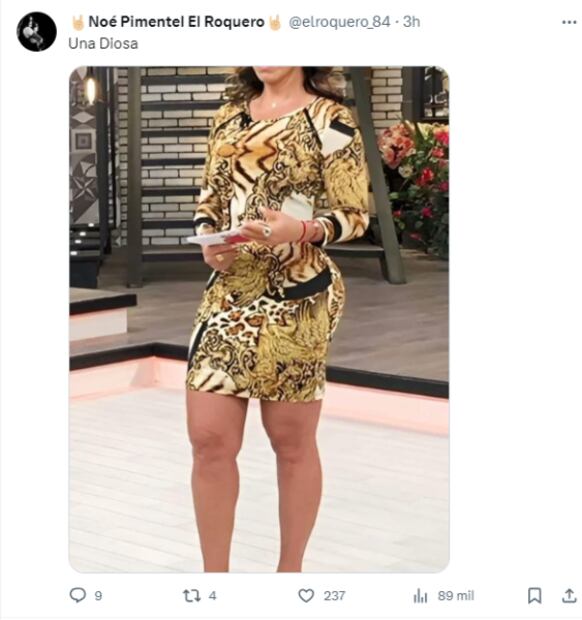View the 4 reposts count
The image size is (582, 620).
(x=212, y=596)
